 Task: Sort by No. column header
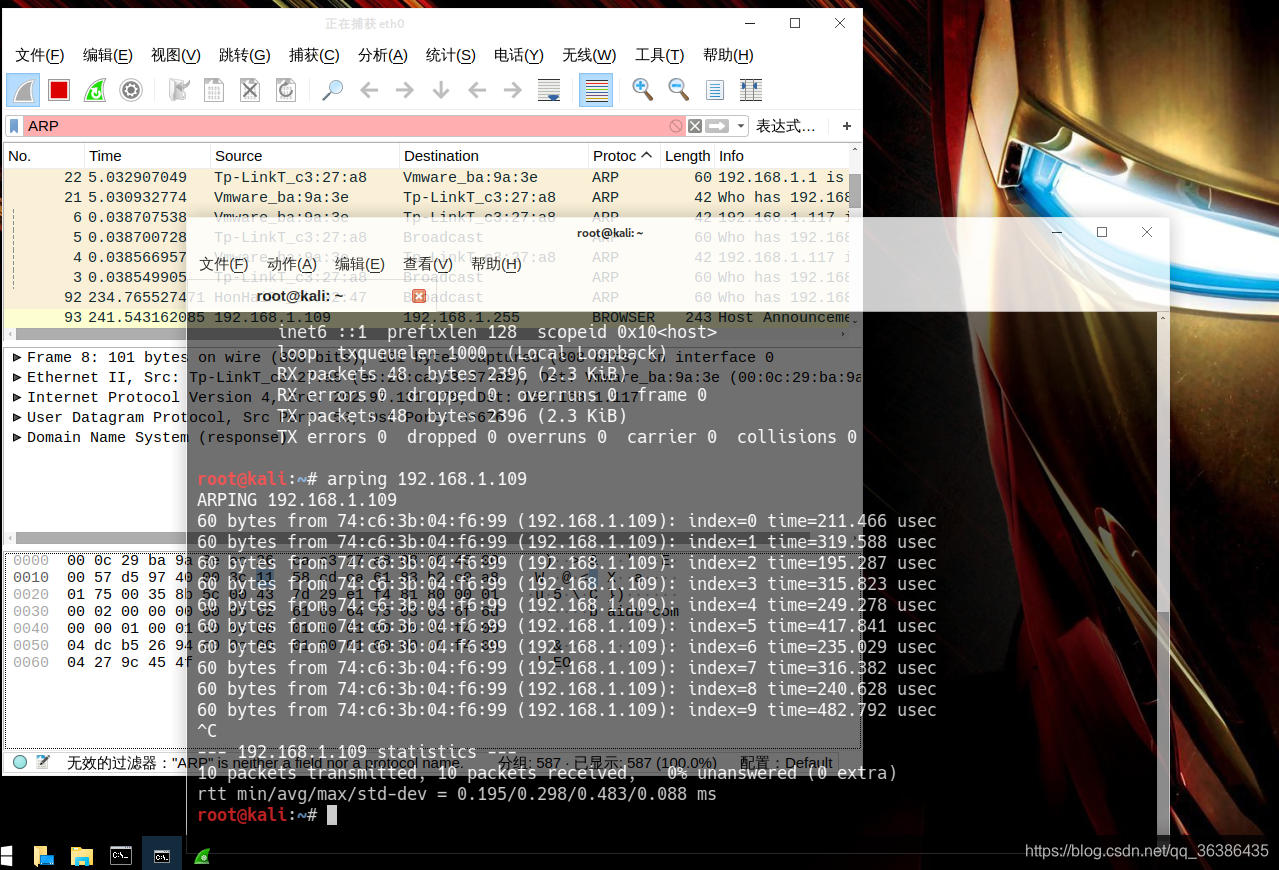pyautogui.click(x=44, y=156)
